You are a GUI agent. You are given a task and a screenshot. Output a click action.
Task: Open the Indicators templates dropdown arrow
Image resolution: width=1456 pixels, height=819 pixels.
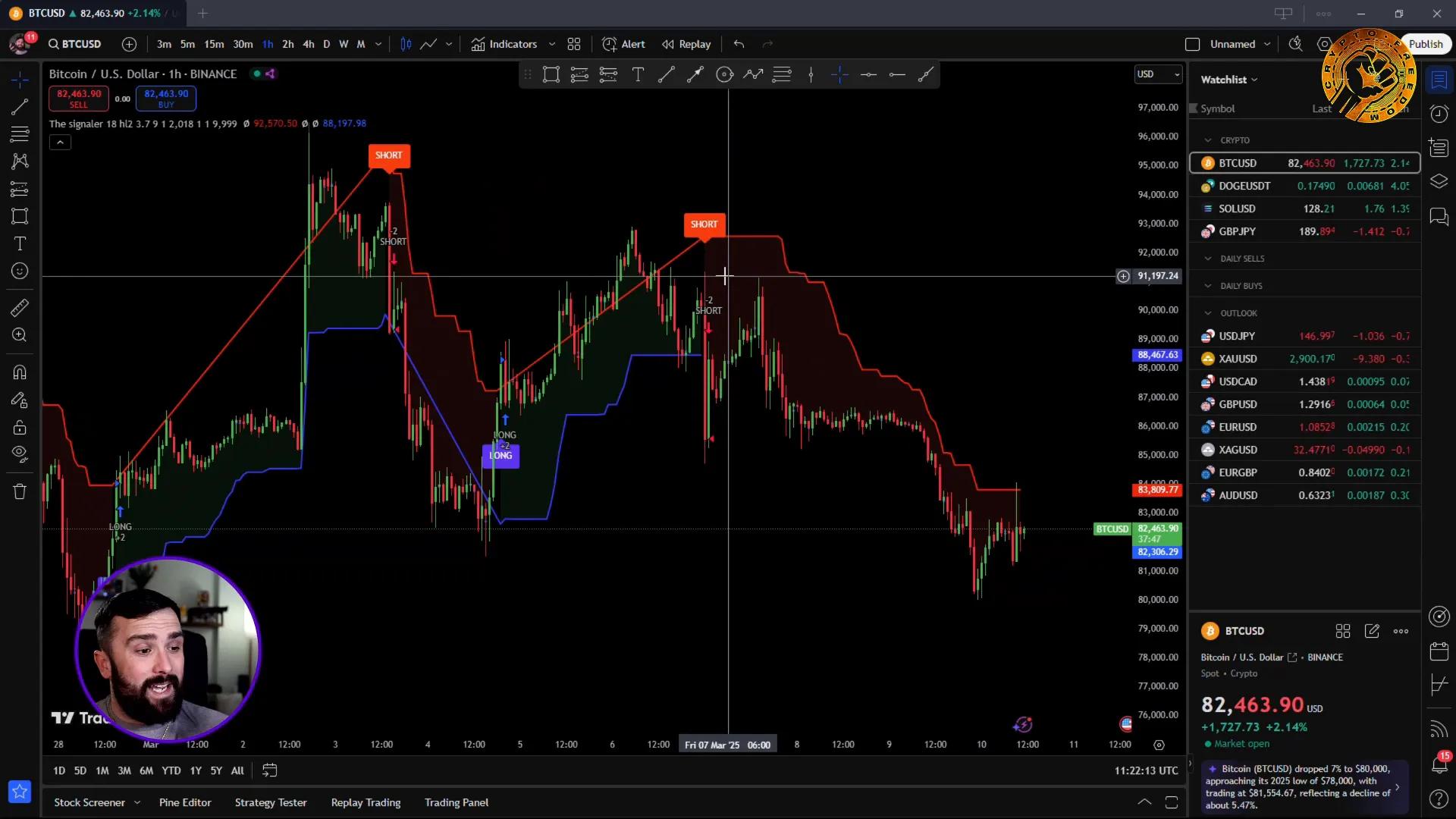tap(552, 44)
